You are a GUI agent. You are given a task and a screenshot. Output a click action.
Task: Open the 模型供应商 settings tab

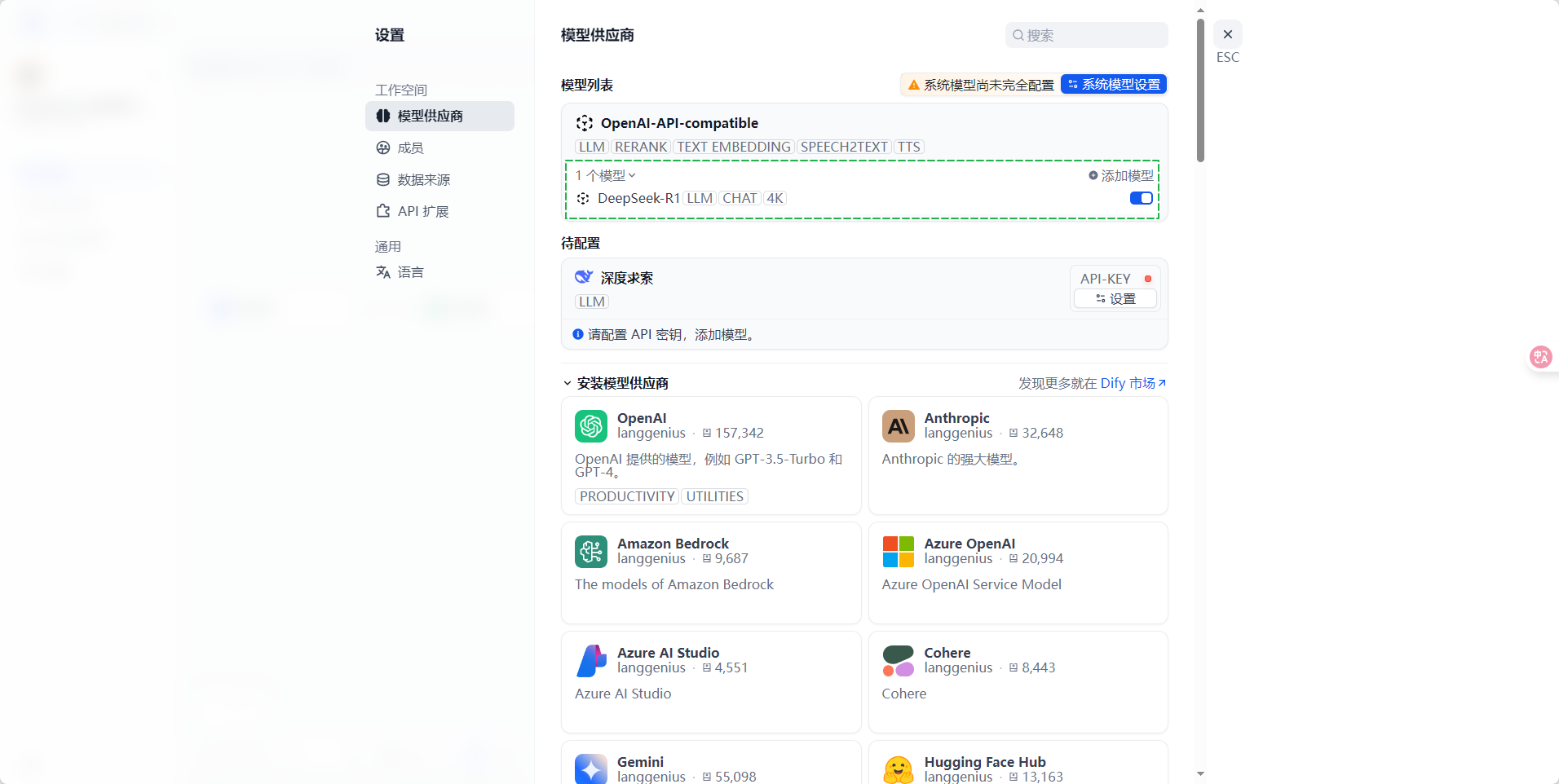click(x=439, y=116)
